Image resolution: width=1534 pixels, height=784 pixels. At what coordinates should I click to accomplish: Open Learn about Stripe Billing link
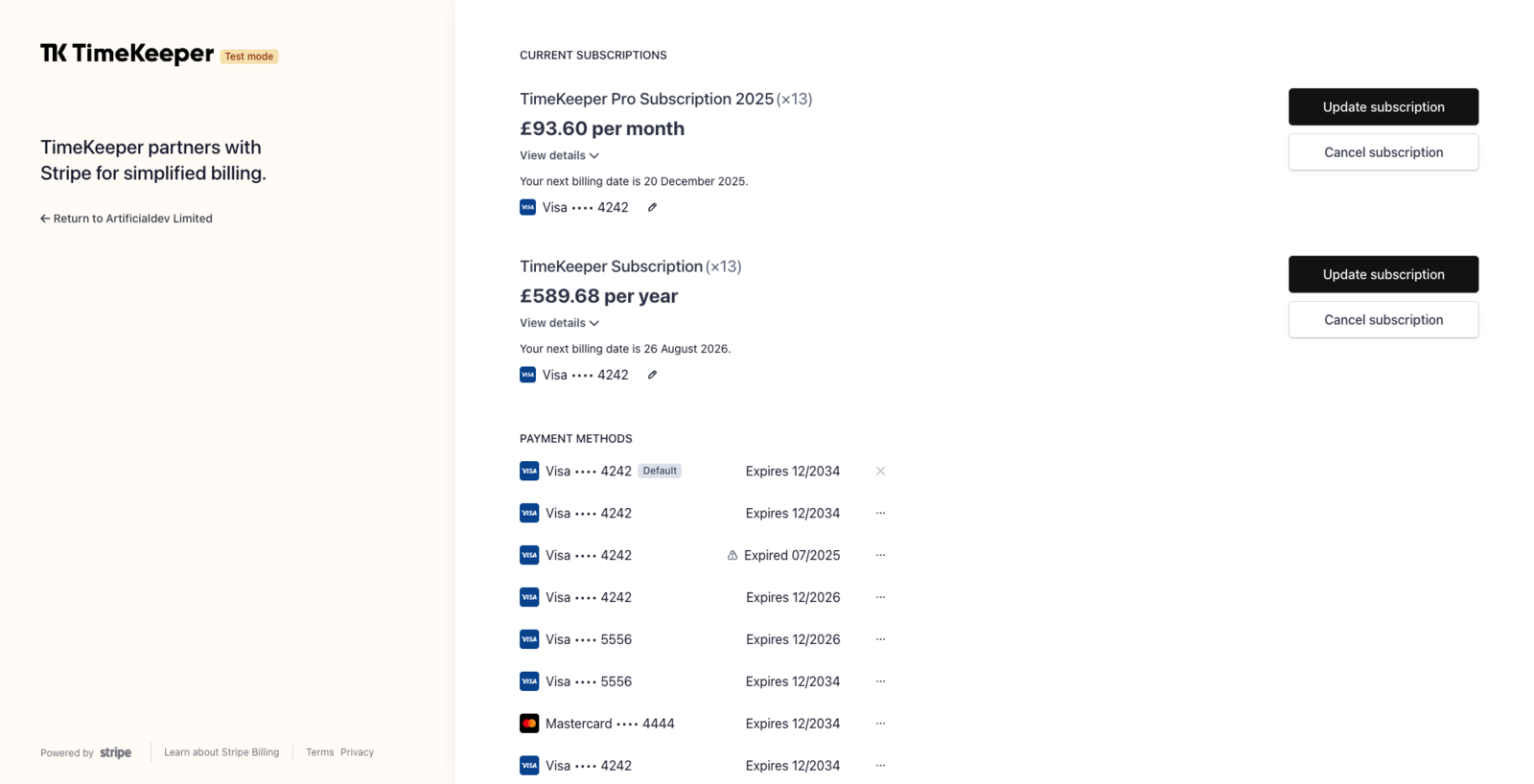click(x=221, y=752)
